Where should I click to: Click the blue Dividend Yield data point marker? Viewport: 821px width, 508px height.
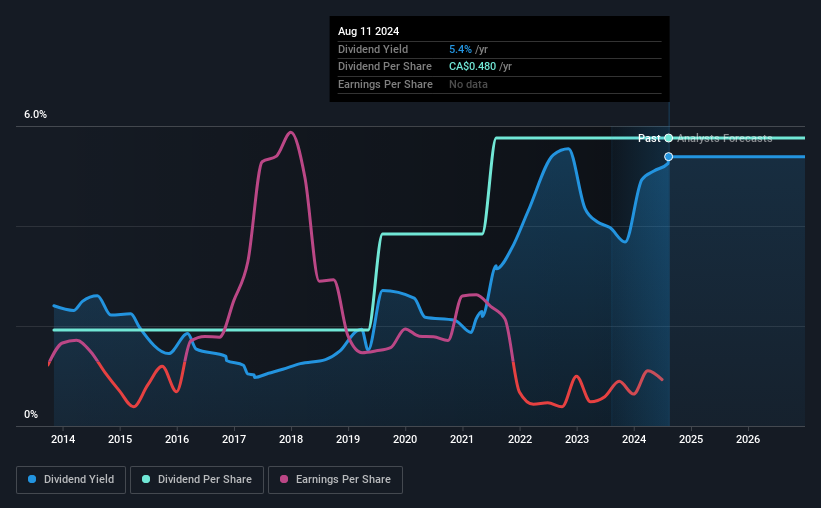(669, 157)
